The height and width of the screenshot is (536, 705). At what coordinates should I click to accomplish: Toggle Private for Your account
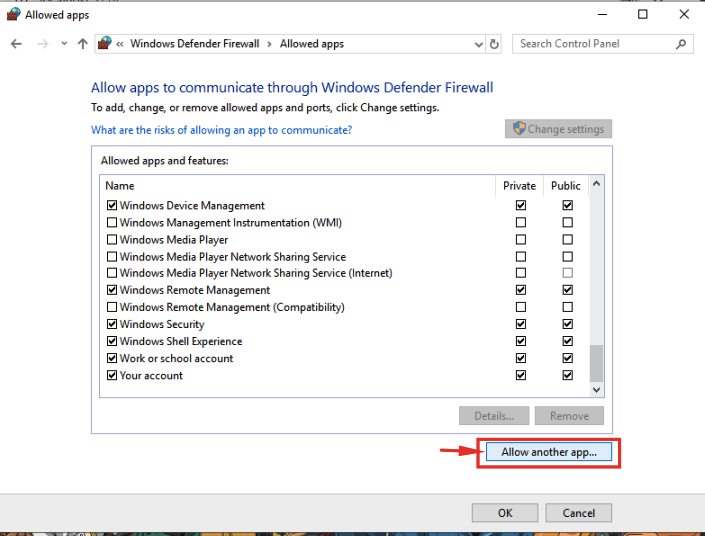click(x=521, y=375)
